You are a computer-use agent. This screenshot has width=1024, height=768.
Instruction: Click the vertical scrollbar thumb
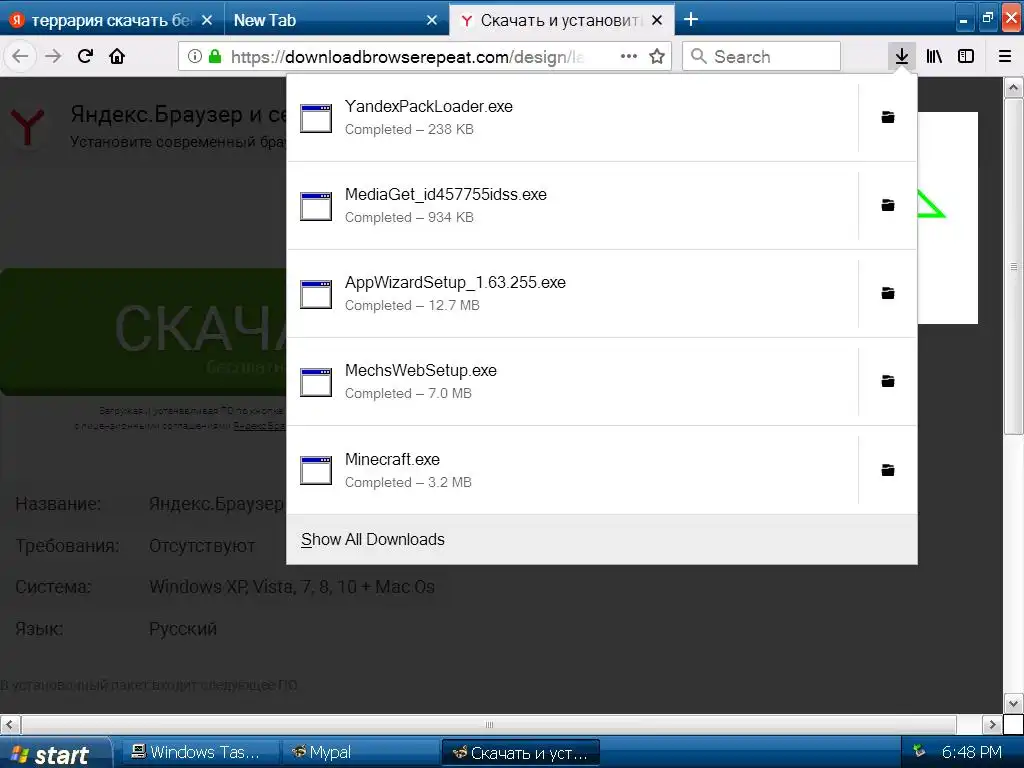pyautogui.click(x=1013, y=266)
